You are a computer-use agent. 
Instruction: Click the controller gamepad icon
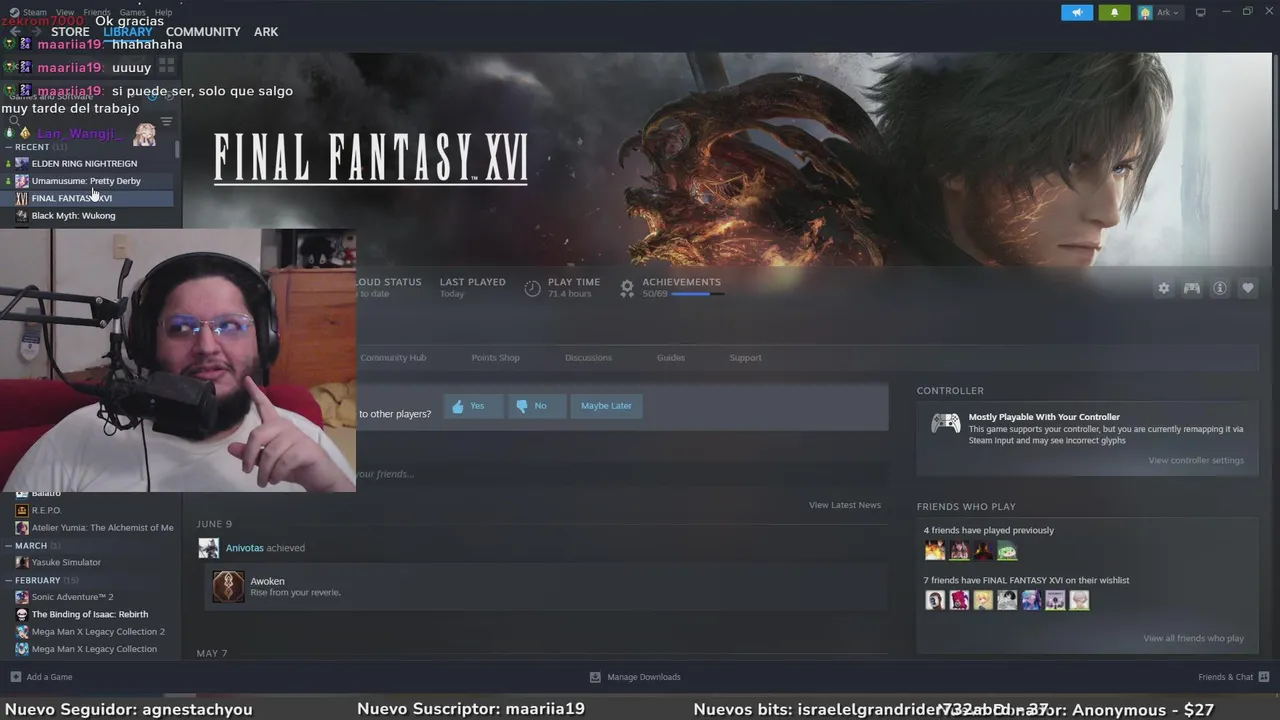946,424
